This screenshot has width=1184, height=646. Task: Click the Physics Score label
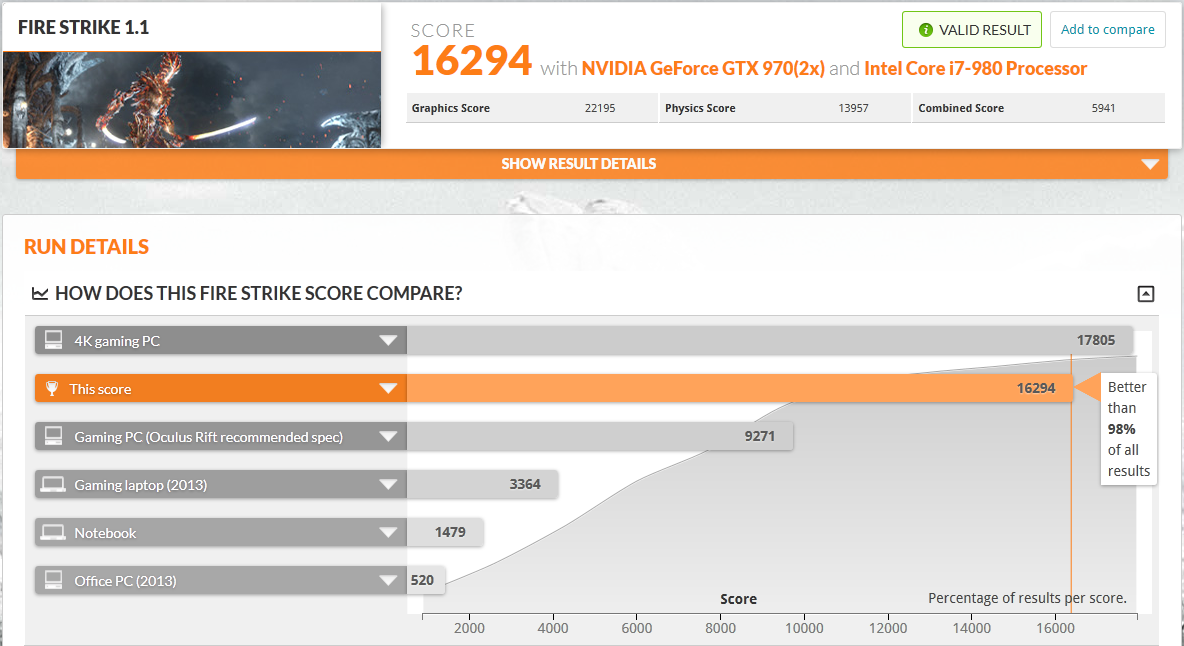click(700, 108)
